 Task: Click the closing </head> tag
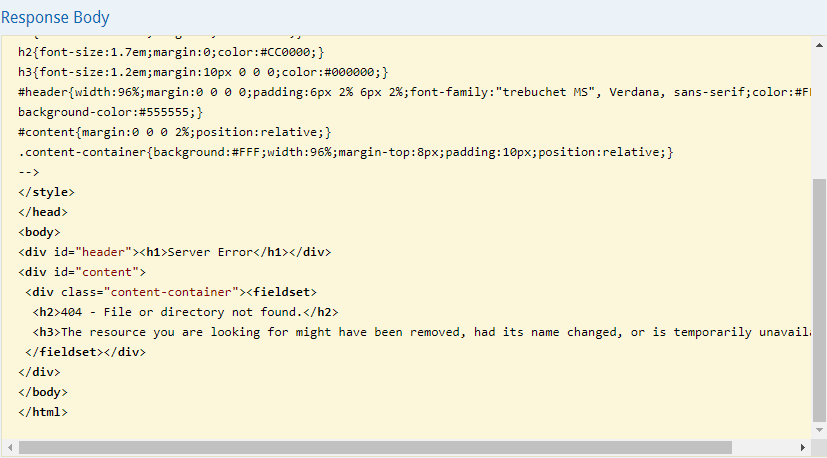click(x=42, y=212)
